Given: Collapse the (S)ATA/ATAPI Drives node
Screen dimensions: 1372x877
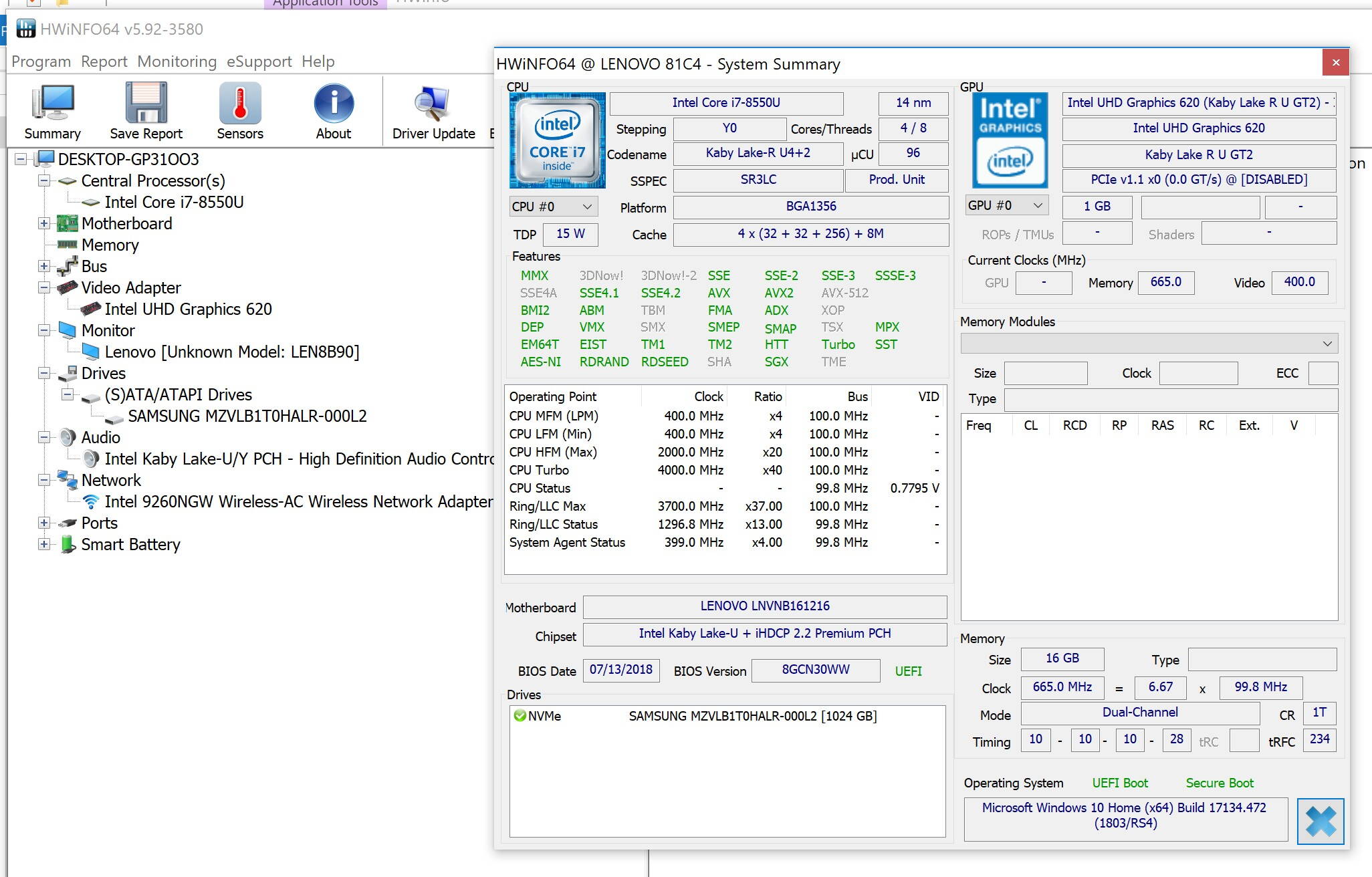Looking at the screenshot, I should click(68, 394).
